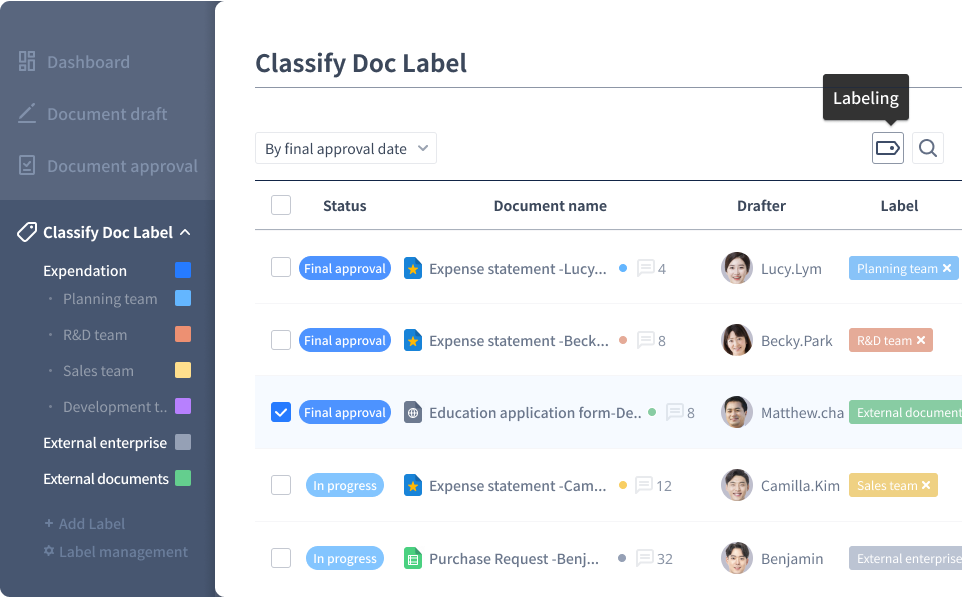Go to Document approval in sidebar
The width and height of the screenshot is (962, 597).
click(121, 166)
